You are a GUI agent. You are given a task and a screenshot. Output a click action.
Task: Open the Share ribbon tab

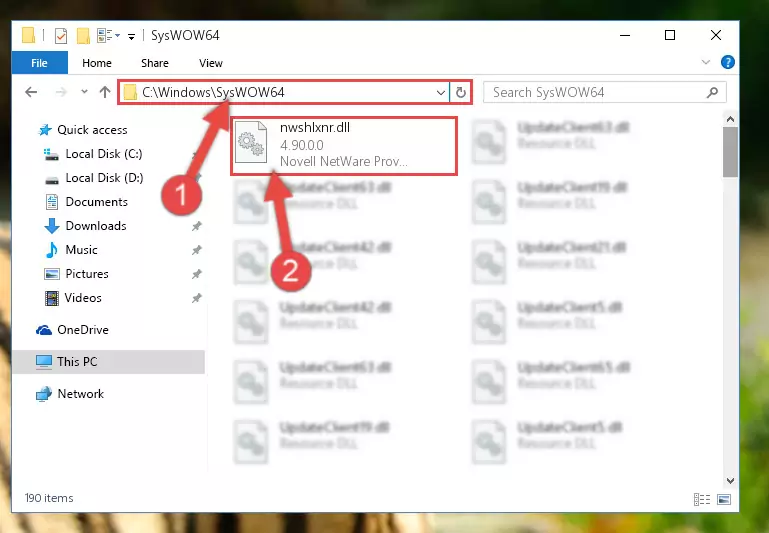click(154, 63)
